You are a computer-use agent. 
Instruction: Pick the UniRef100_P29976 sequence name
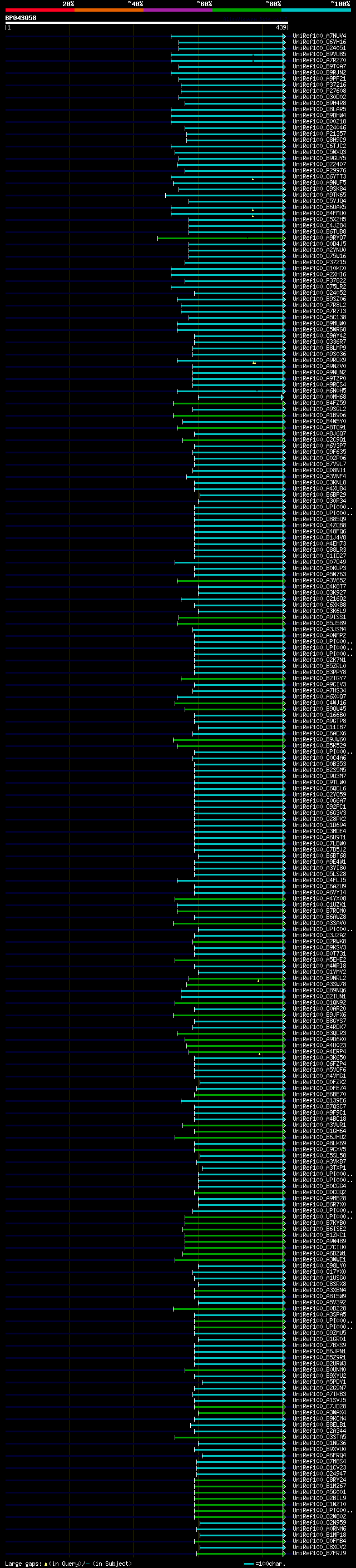click(319, 170)
